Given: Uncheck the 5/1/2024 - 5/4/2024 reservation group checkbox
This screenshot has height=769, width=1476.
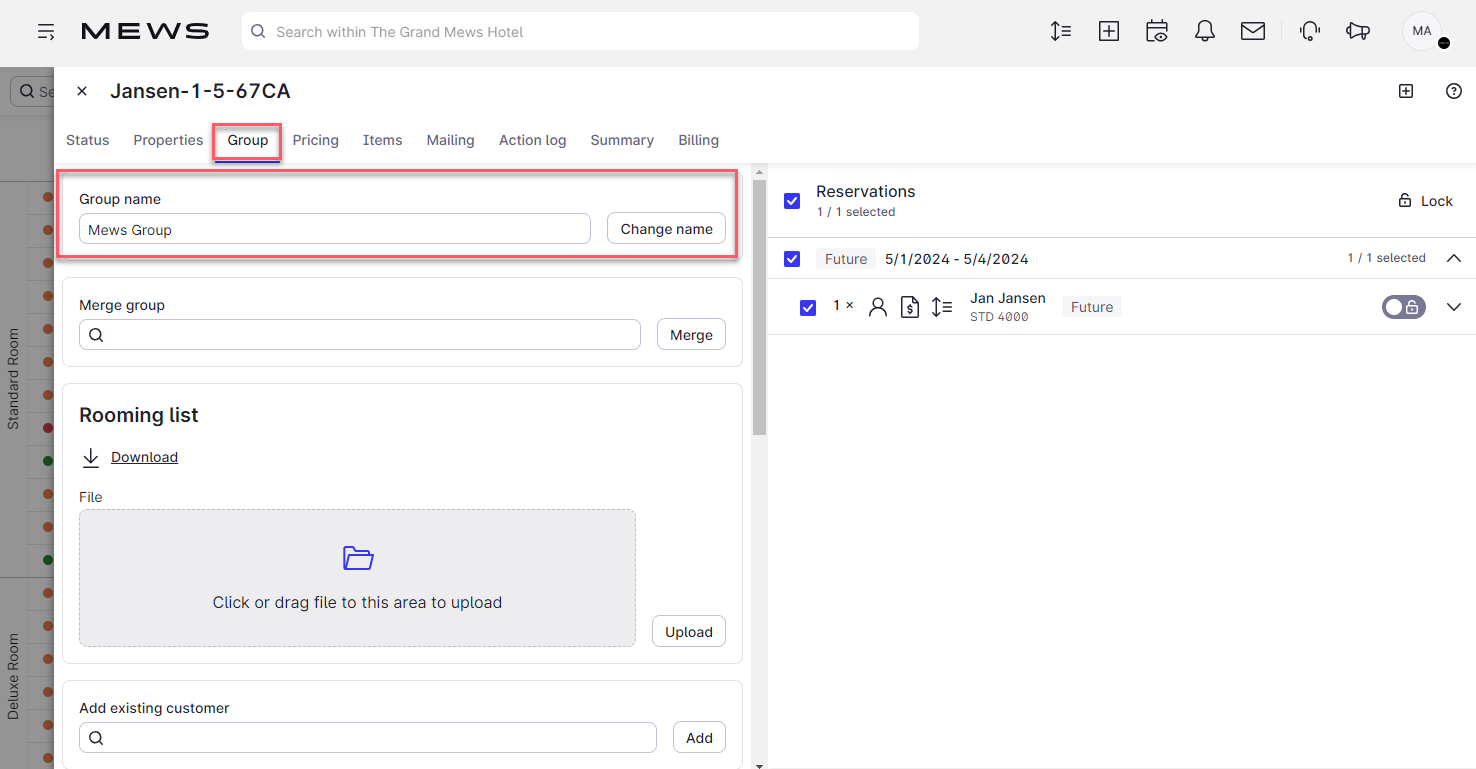Looking at the screenshot, I should (x=792, y=259).
